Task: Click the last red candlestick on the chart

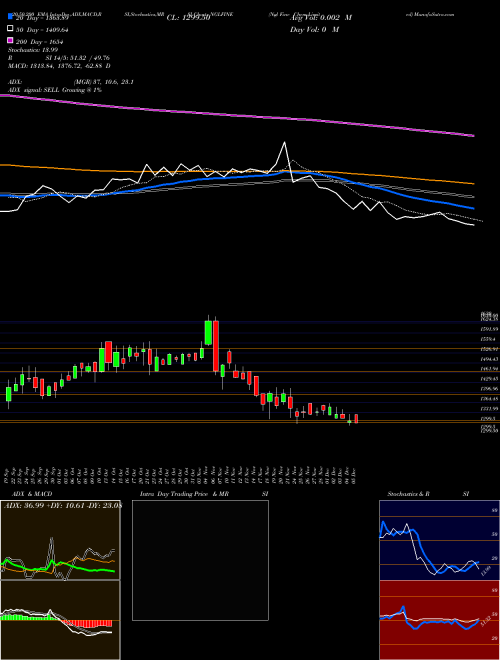Action: point(356,418)
